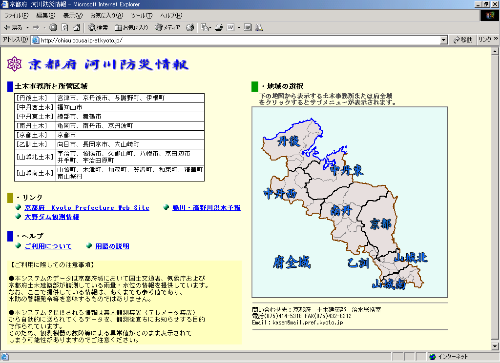Open the Media toolbar button
500x363 pixels.
(x=167, y=28)
